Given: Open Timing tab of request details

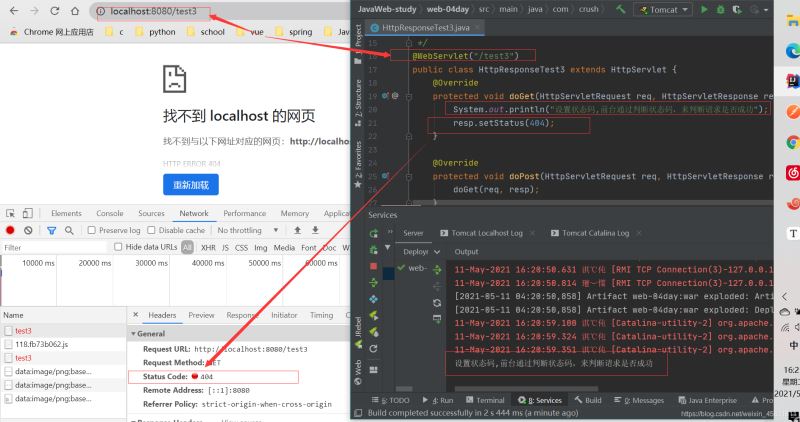Looking at the screenshot, I should (x=321, y=315).
